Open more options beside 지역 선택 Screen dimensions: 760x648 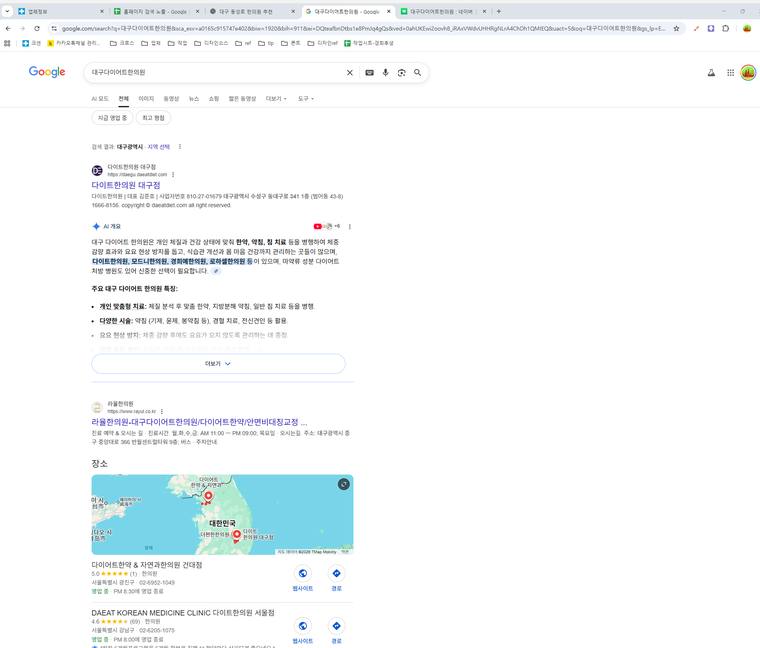coord(180,146)
